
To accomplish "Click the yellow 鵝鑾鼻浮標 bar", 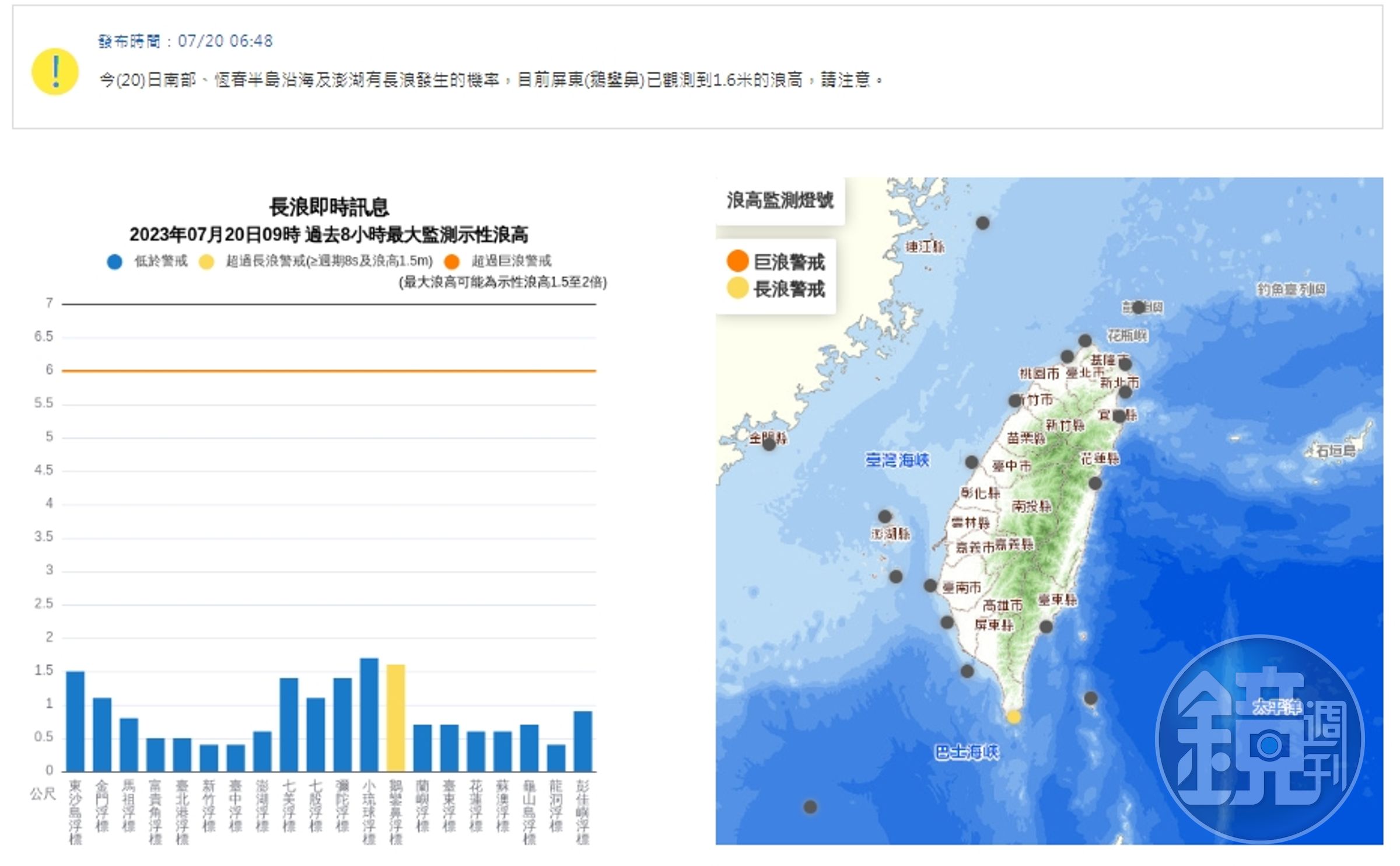I will point(395,718).
